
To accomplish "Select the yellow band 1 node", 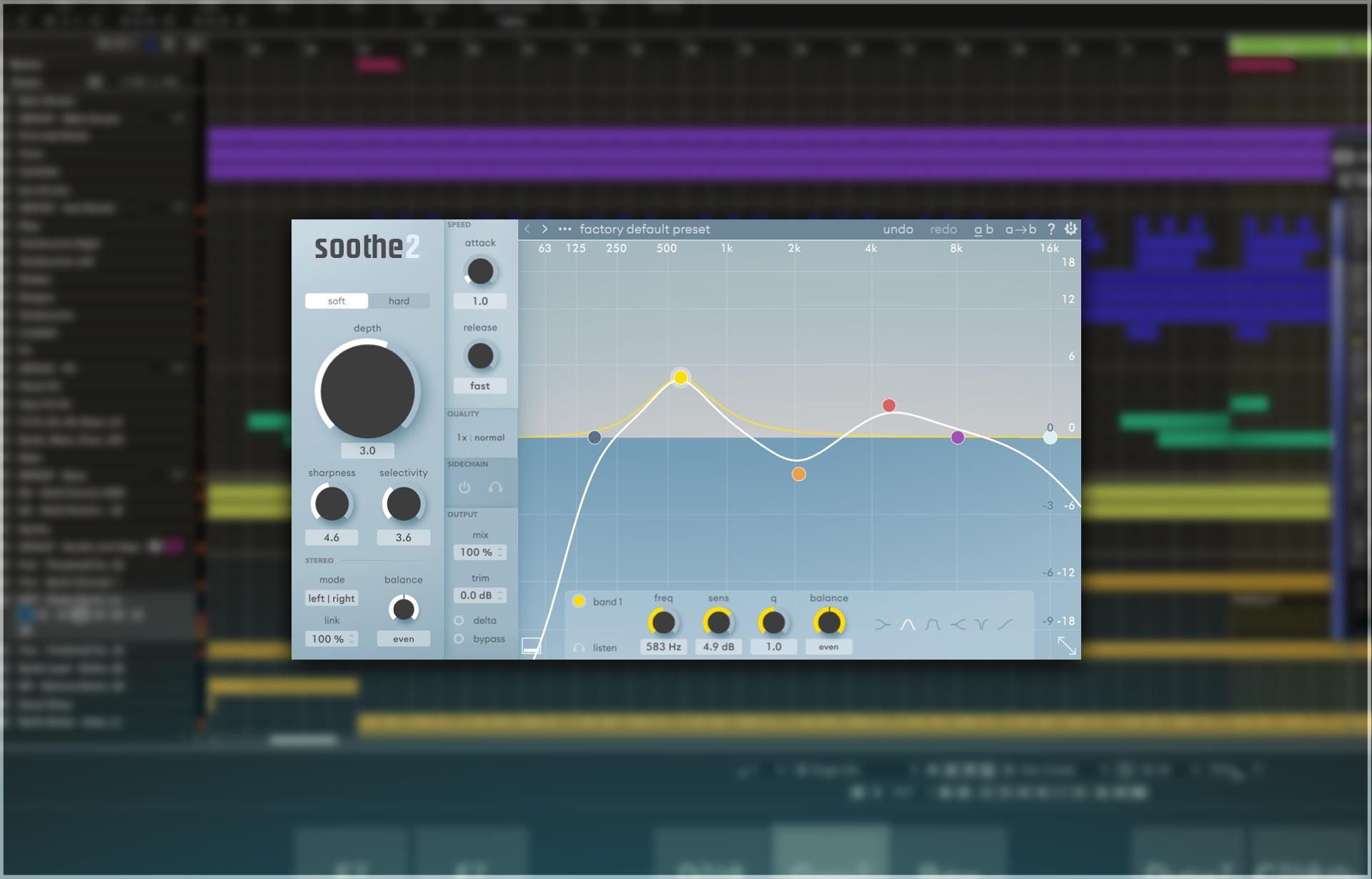I will tap(680, 377).
